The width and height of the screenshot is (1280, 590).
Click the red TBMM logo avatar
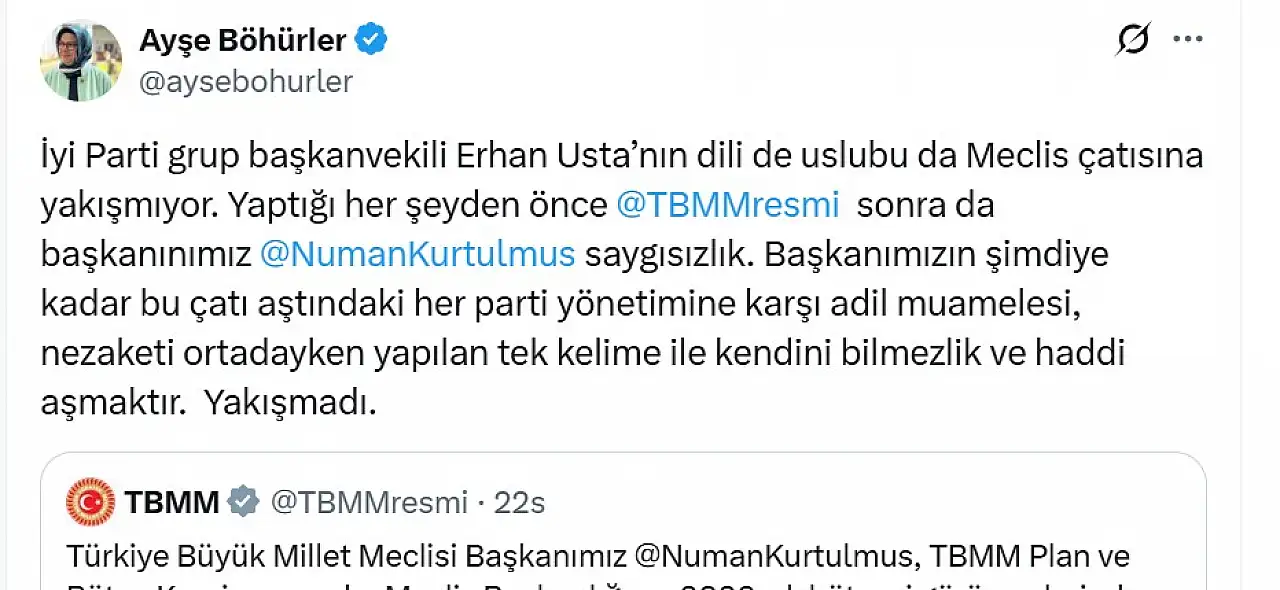91,502
